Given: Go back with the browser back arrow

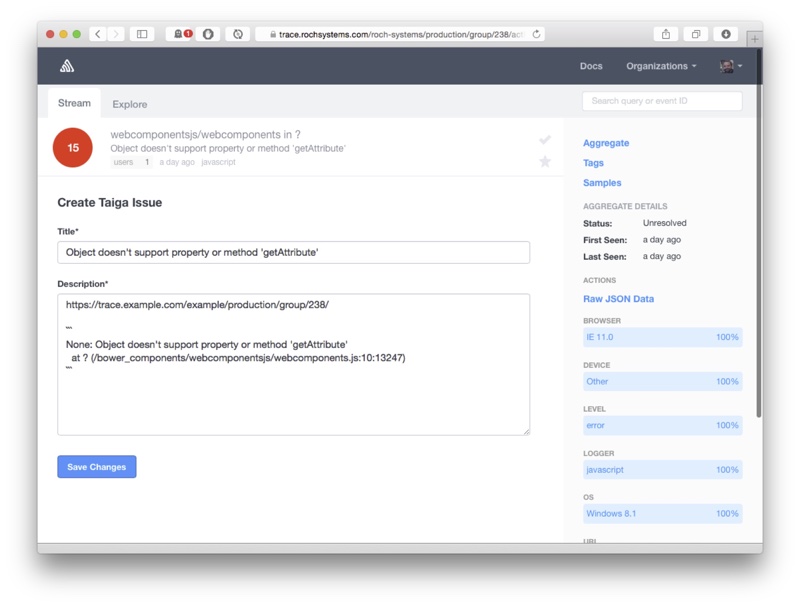Looking at the screenshot, I should pos(98,34).
